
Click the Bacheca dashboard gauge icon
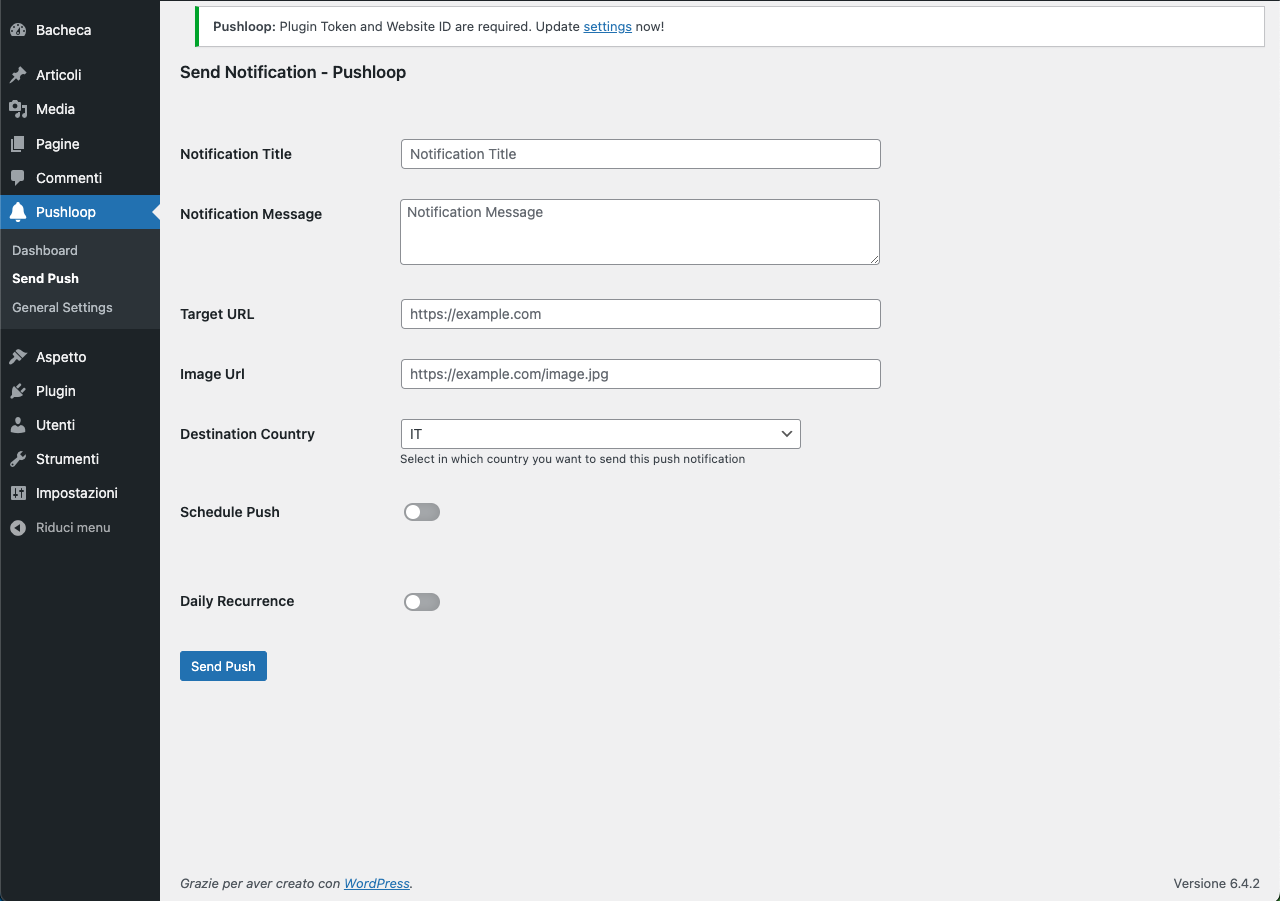tap(18, 30)
